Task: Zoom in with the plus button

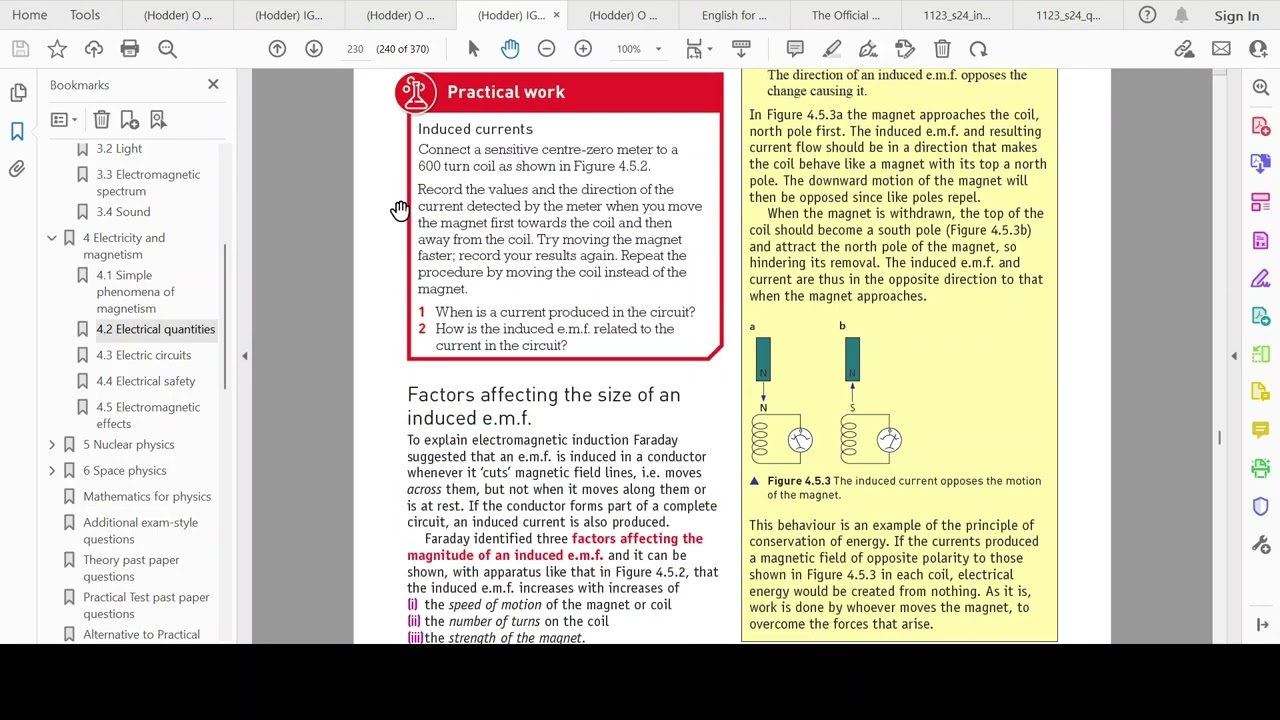Action: 583,49
